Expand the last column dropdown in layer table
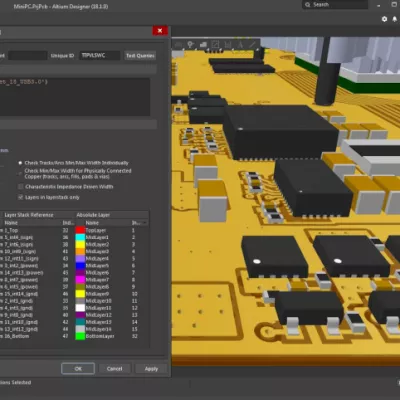 pos(145,223)
